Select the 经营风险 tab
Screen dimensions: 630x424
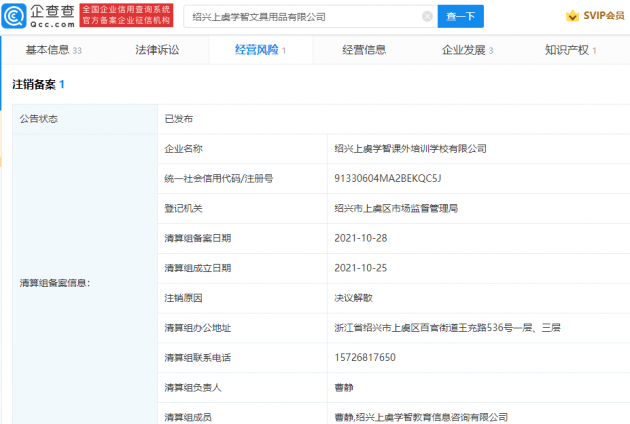[260, 50]
